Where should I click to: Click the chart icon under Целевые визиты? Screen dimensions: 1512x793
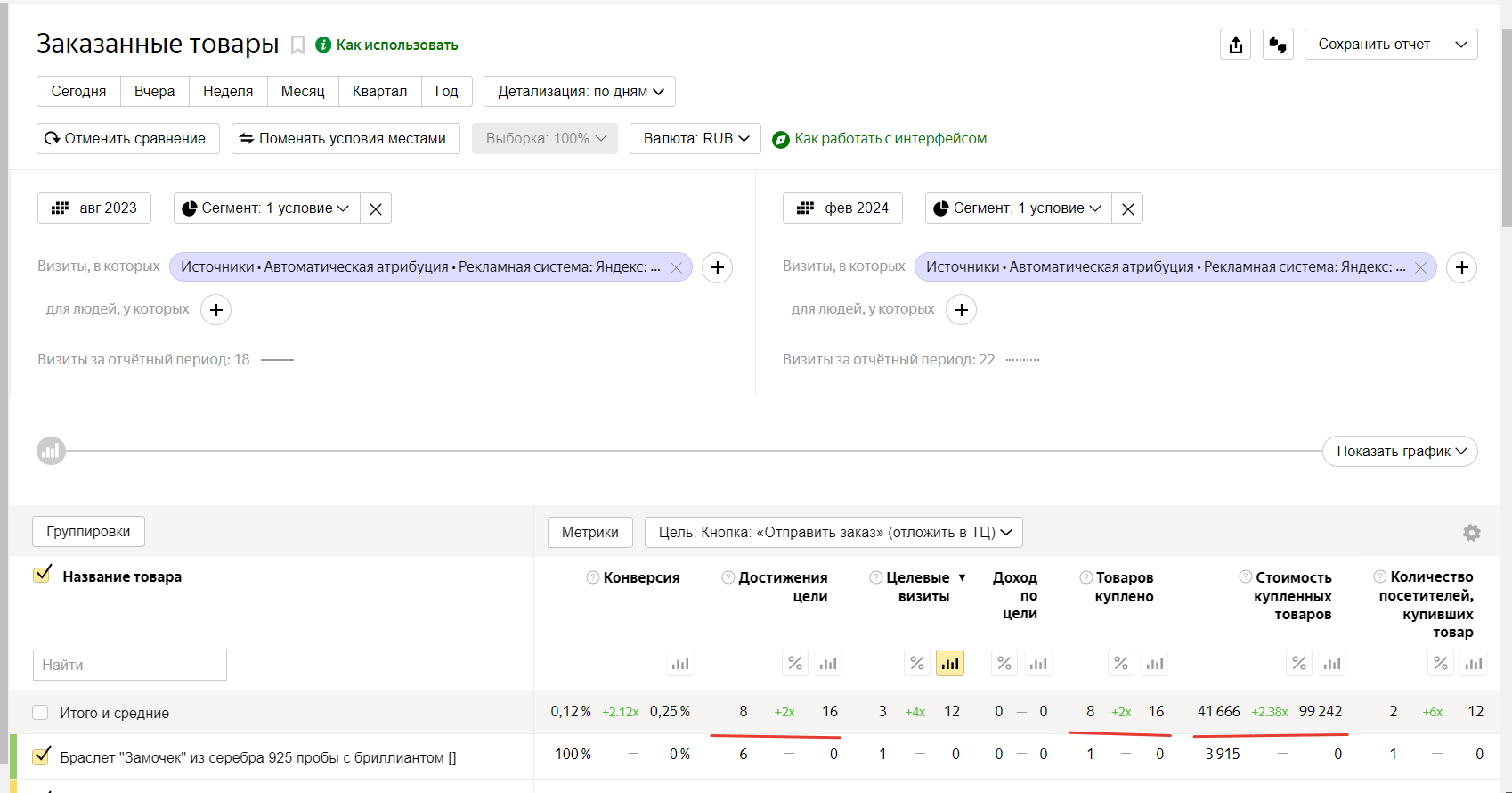pos(950,663)
